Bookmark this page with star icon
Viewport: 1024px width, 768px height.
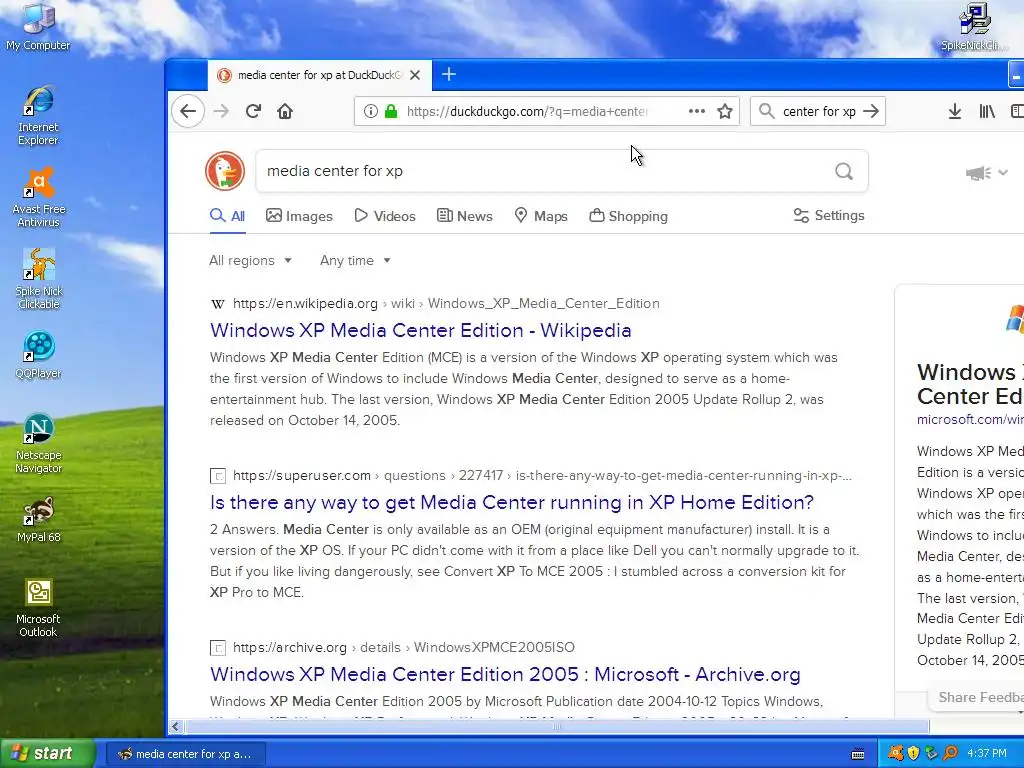[725, 112]
